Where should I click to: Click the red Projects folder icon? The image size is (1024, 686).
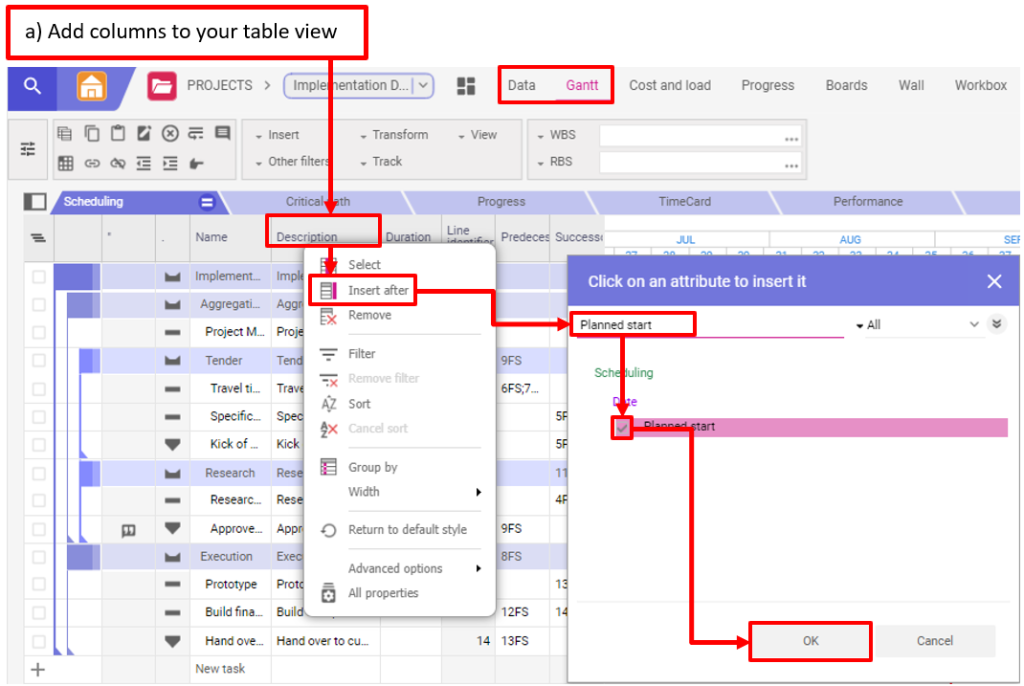161,87
